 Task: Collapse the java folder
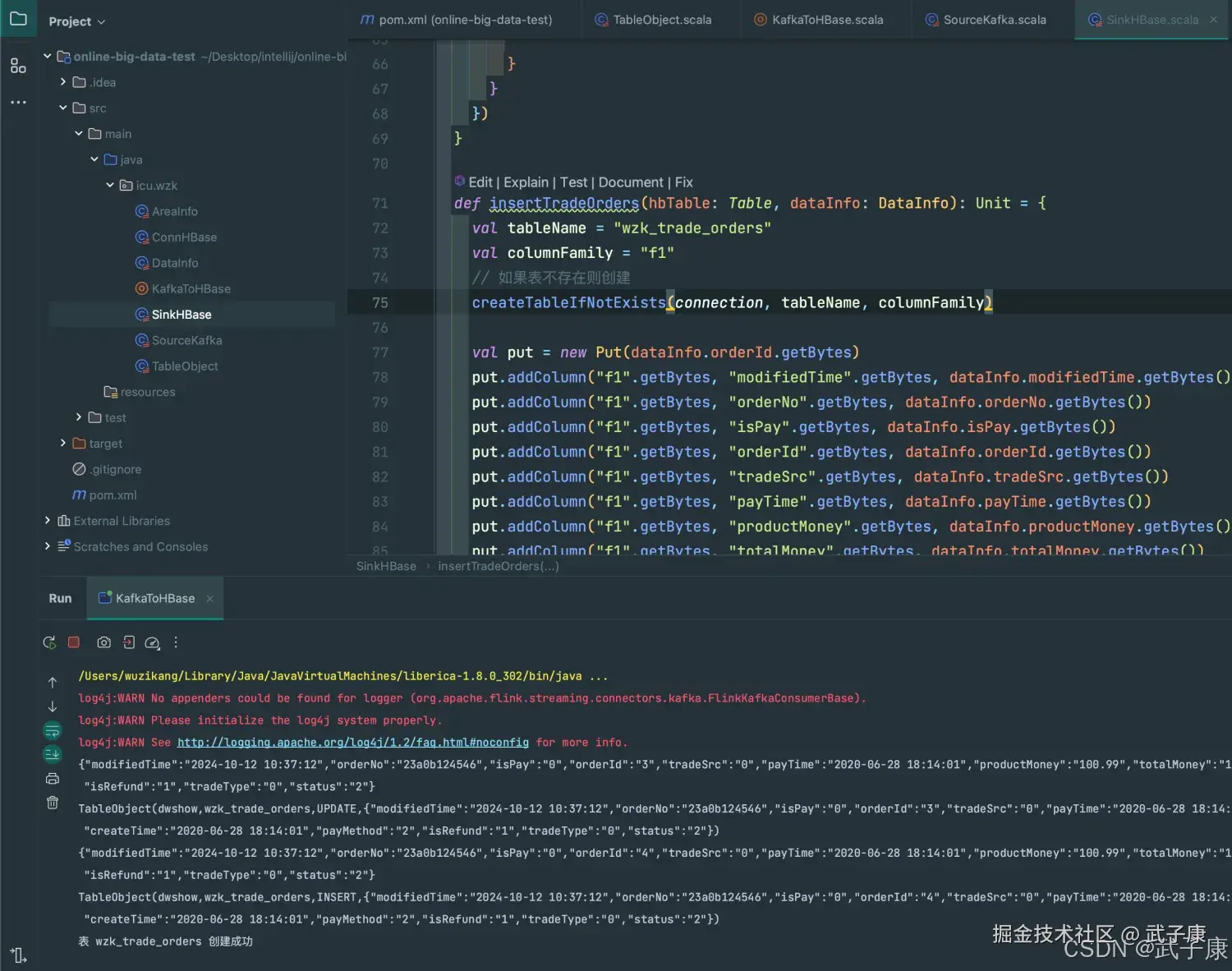pyautogui.click(x=94, y=159)
